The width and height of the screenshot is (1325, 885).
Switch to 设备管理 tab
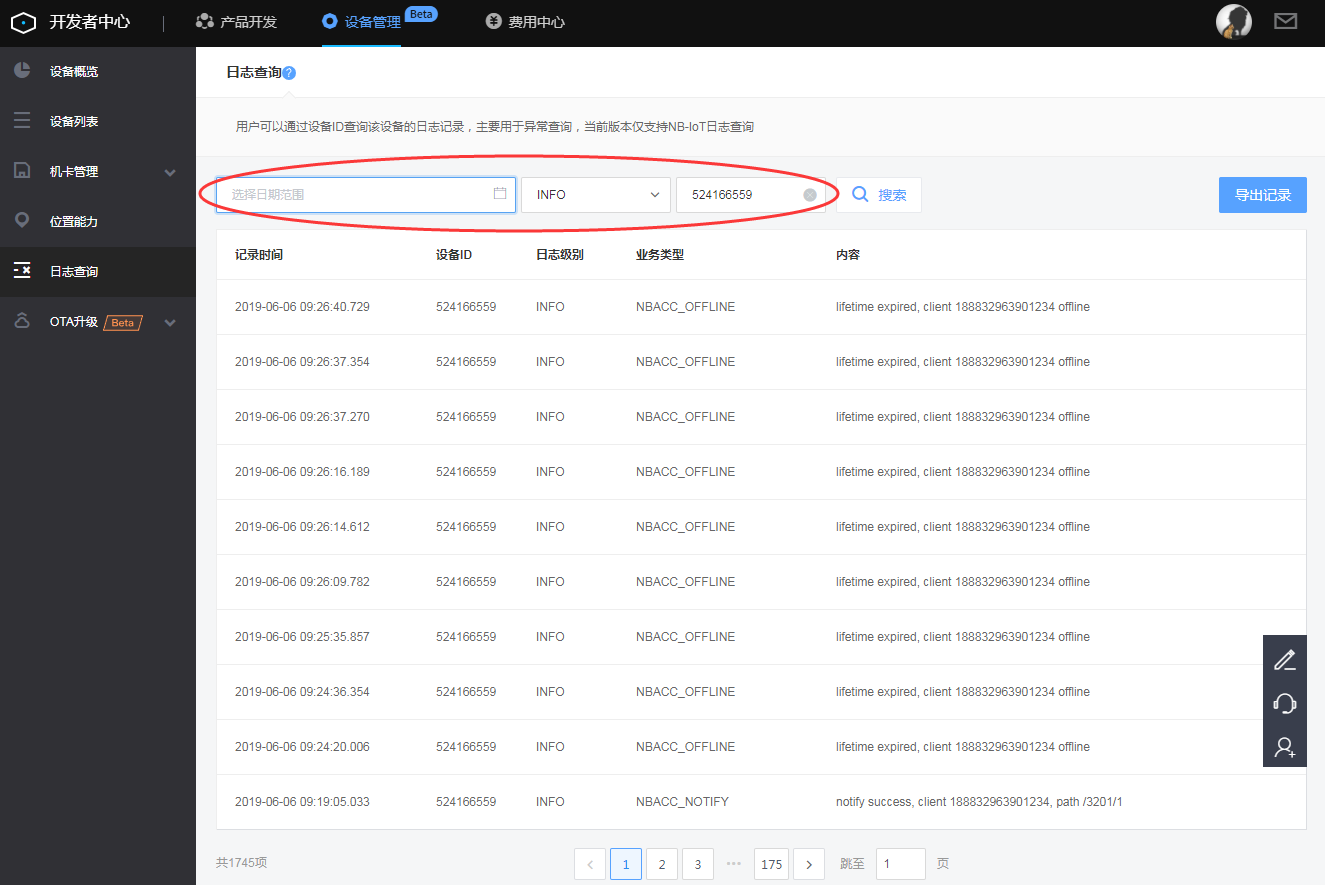[x=361, y=21]
